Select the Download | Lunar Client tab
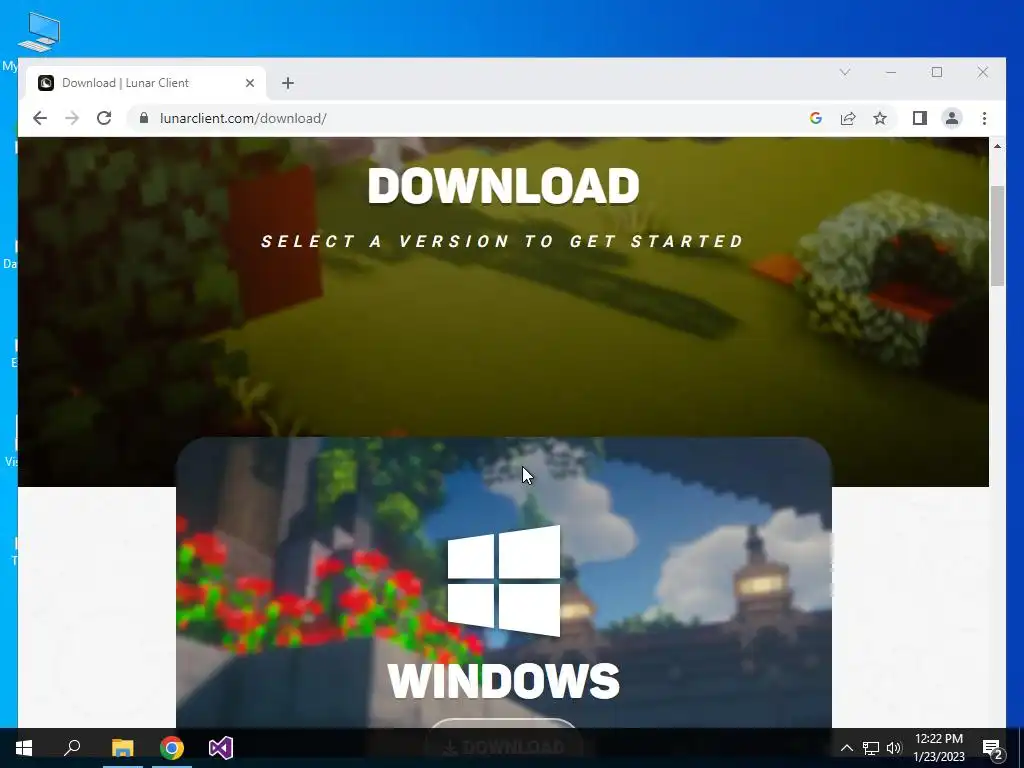Viewport: 1024px width, 768px height. pyautogui.click(x=146, y=83)
